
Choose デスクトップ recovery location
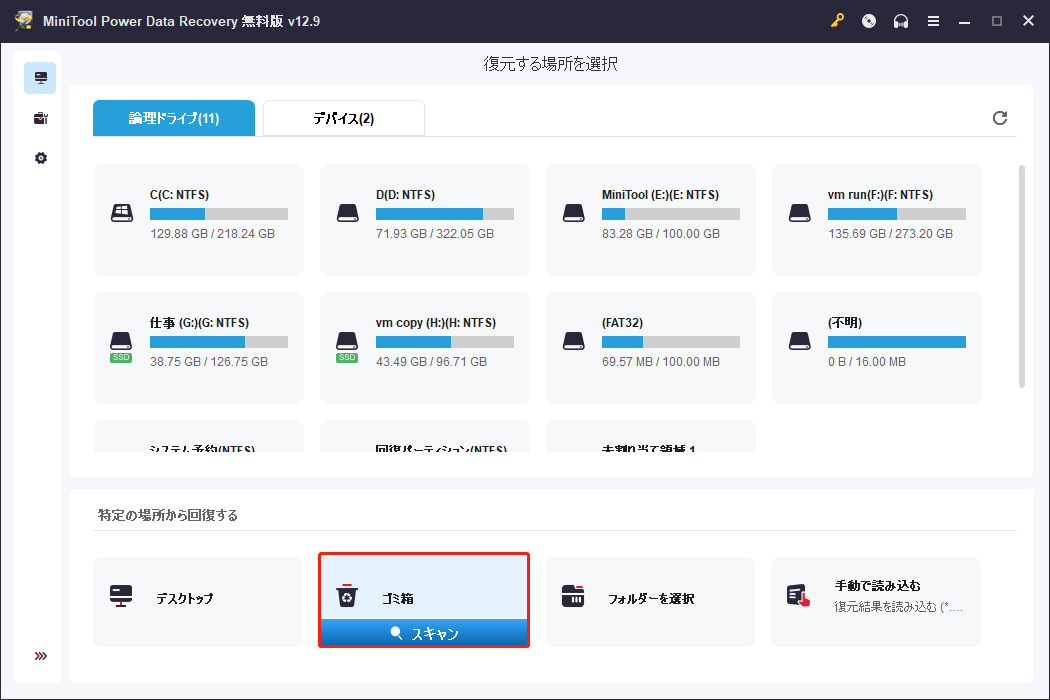pos(198,602)
